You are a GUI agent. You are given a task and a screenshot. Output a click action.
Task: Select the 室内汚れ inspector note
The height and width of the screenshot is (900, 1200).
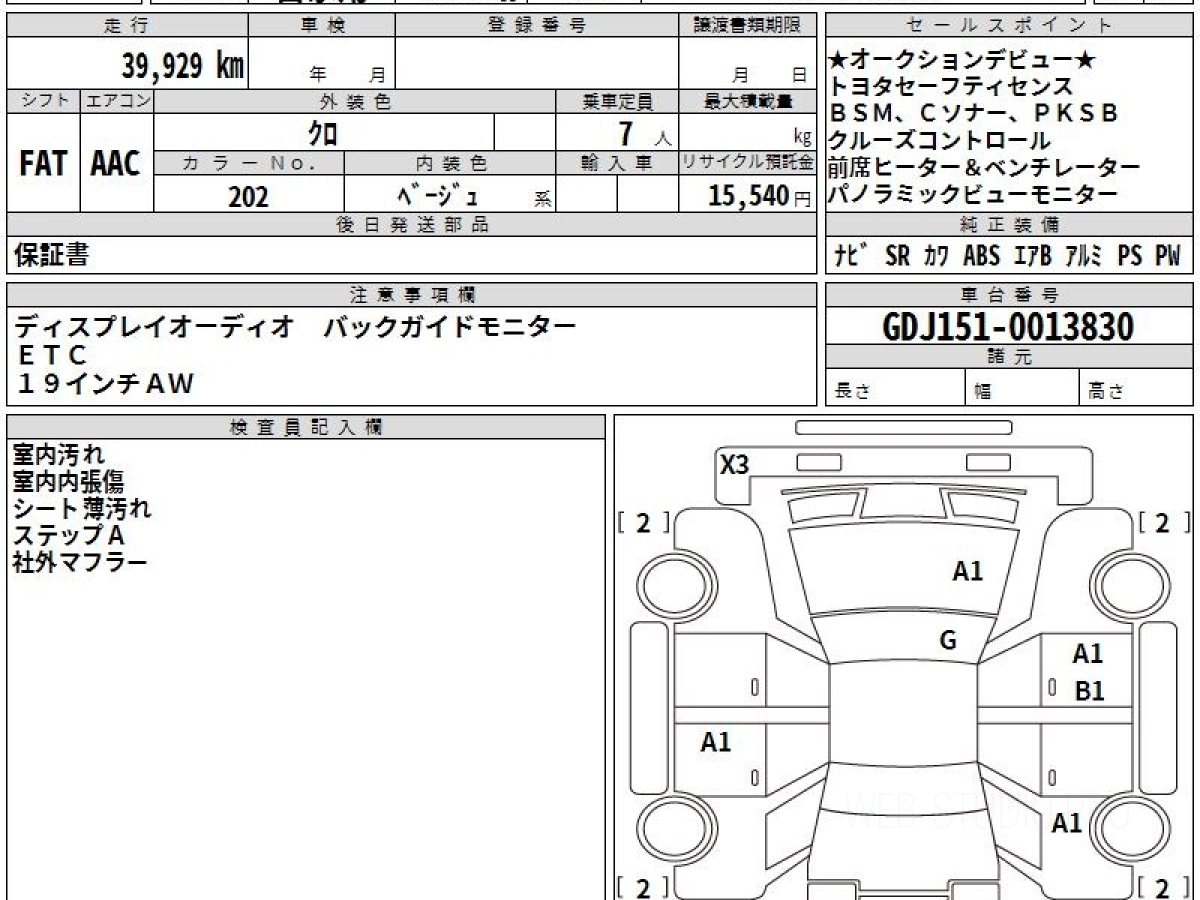58,455
